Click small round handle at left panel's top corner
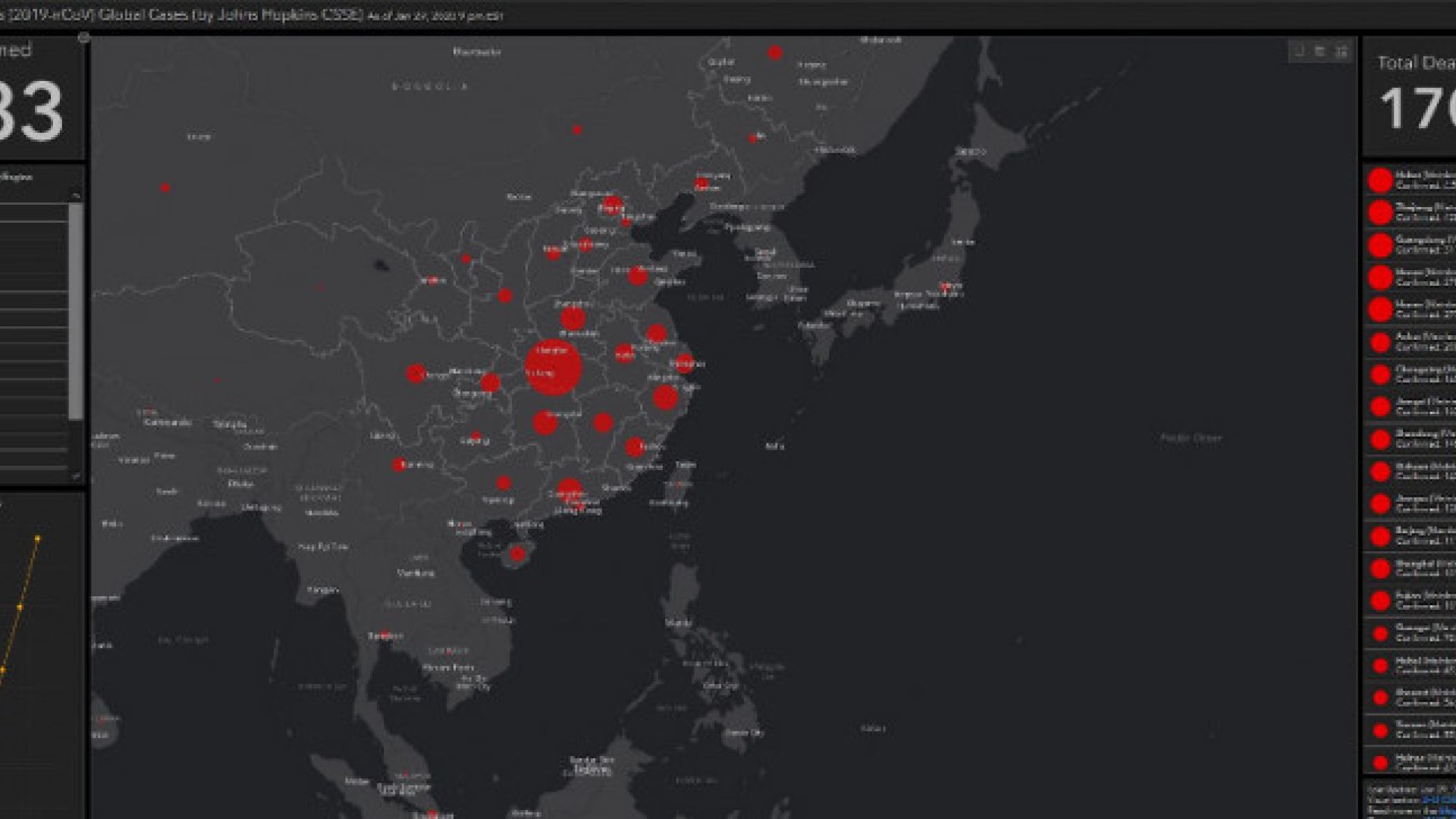The height and width of the screenshot is (819, 1456). tap(84, 38)
